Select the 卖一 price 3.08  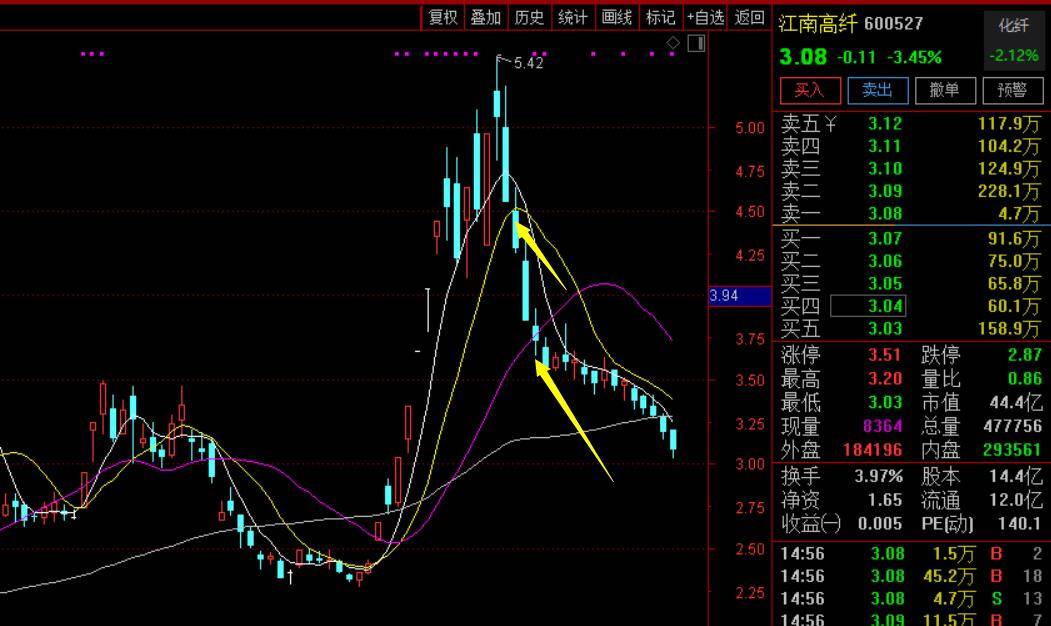tap(885, 214)
